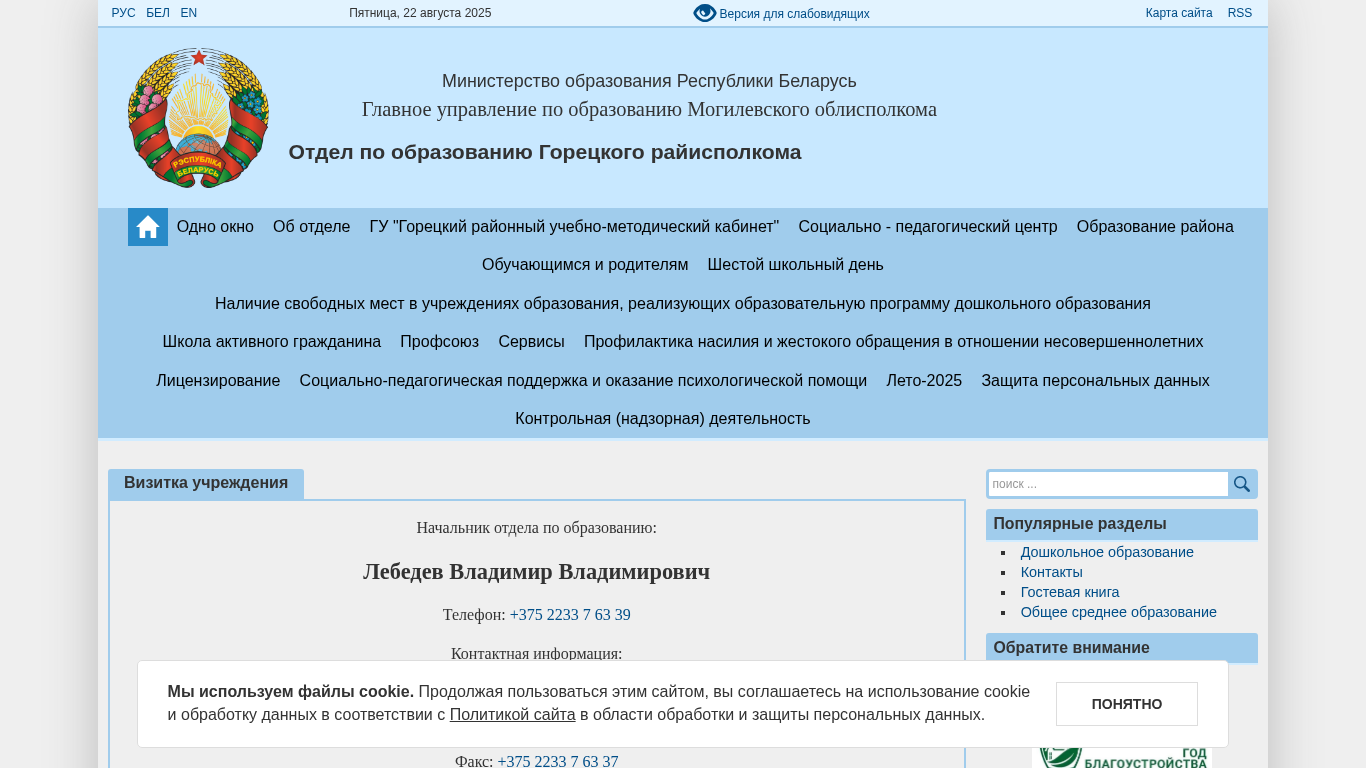1366x768 pixels.
Task: Open the Лицензирование menu
Action: tap(218, 381)
